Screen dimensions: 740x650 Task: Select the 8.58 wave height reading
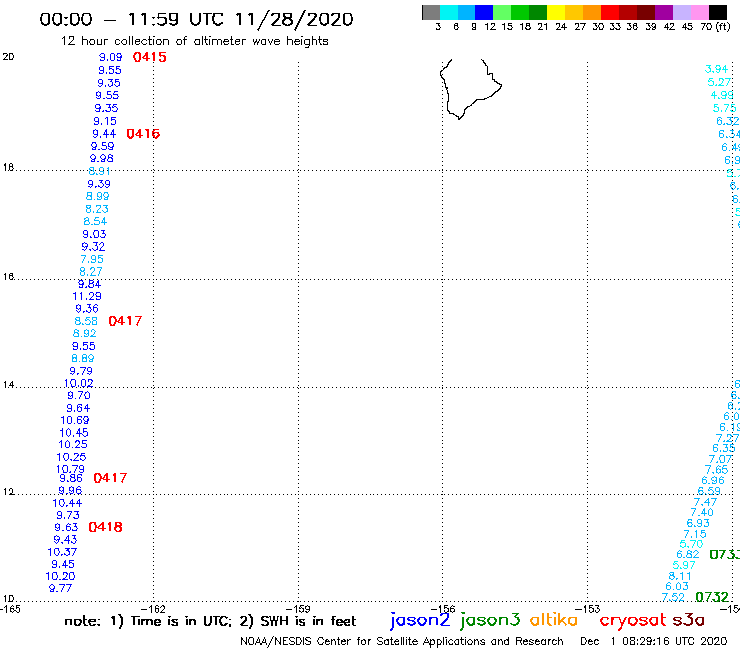86,321
